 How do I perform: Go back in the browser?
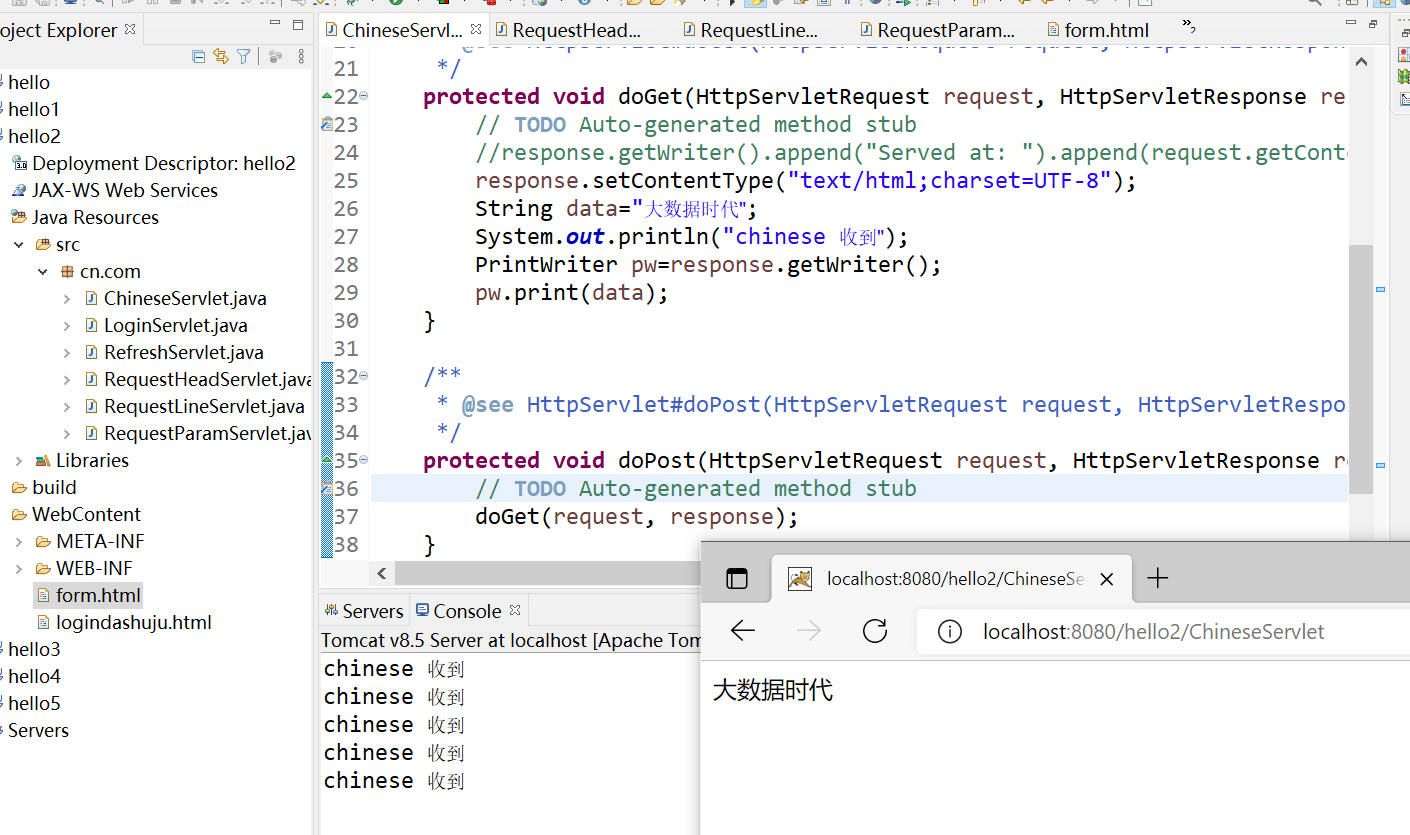click(x=743, y=630)
